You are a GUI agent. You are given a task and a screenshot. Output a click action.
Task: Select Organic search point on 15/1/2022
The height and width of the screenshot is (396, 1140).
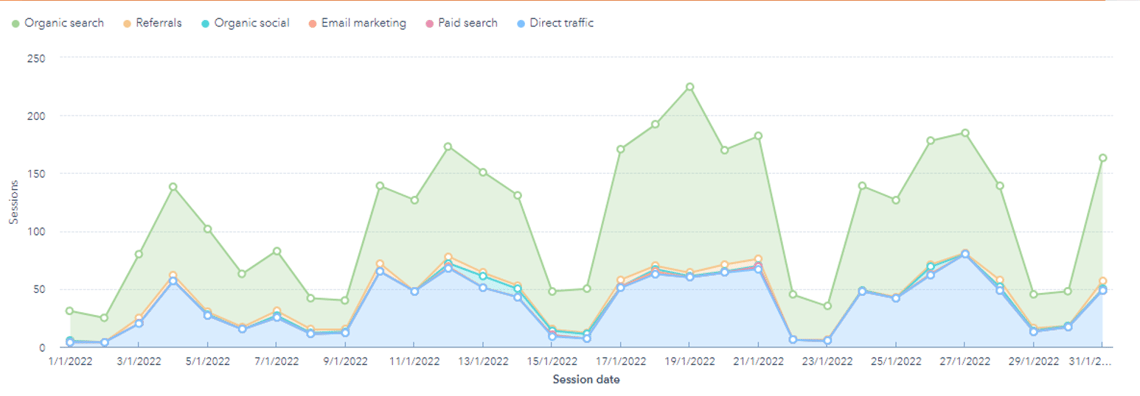[552, 291]
